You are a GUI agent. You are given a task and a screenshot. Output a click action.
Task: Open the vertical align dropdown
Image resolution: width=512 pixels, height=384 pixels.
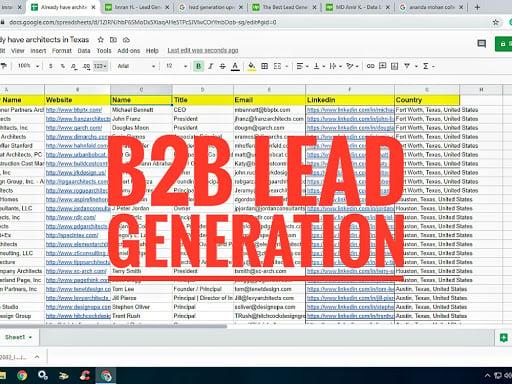(x=319, y=66)
